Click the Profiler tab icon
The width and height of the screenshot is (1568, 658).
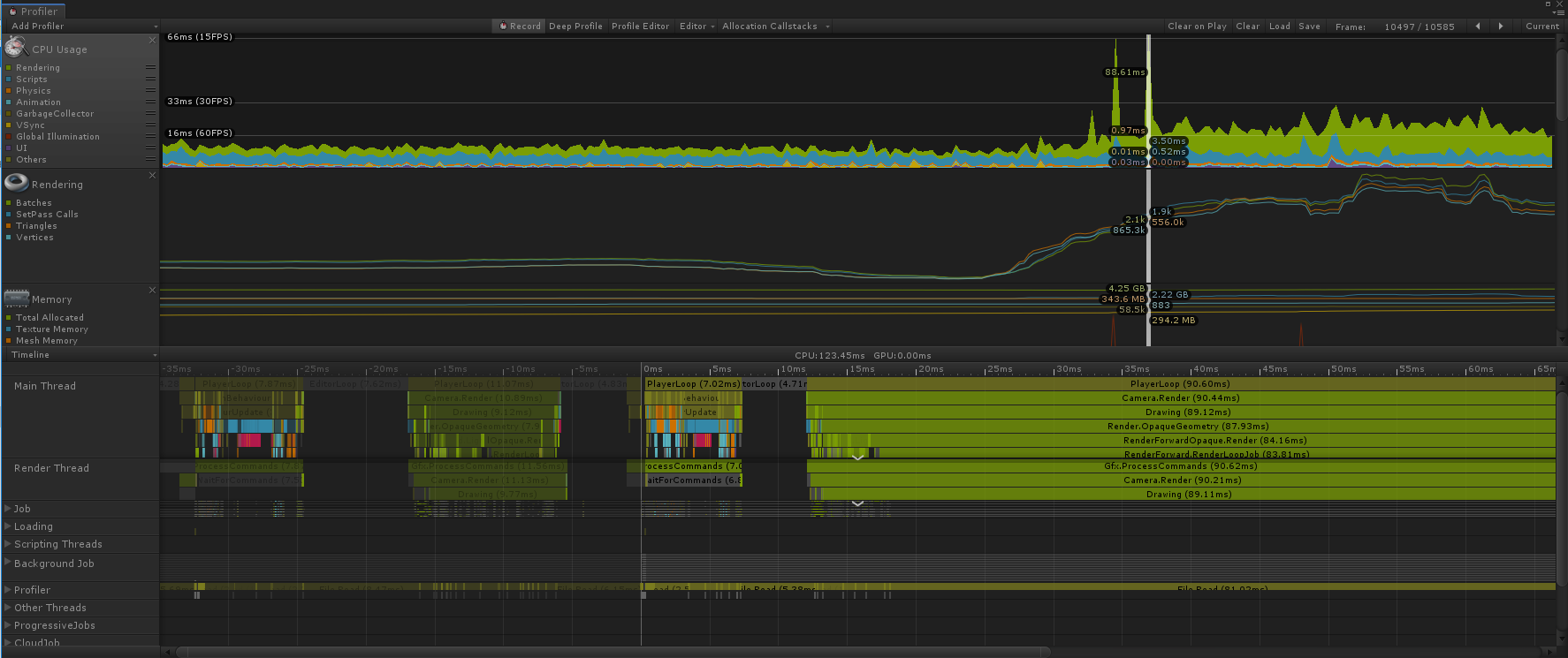point(12,11)
